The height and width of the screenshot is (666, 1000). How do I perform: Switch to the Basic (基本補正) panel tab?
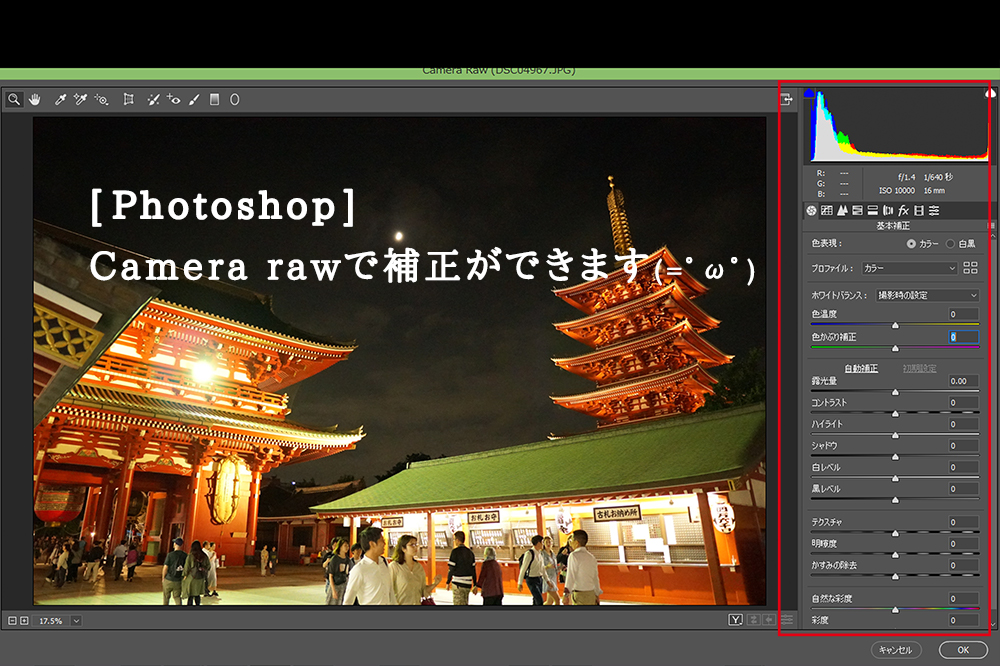tap(811, 211)
